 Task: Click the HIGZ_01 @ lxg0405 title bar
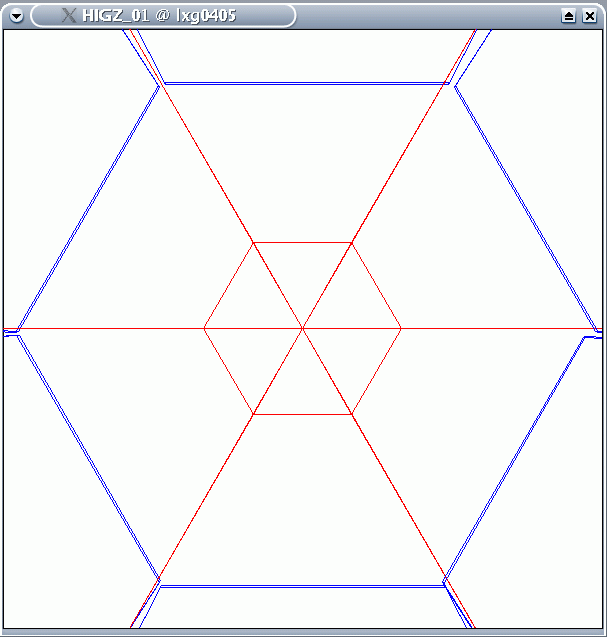(163, 16)
